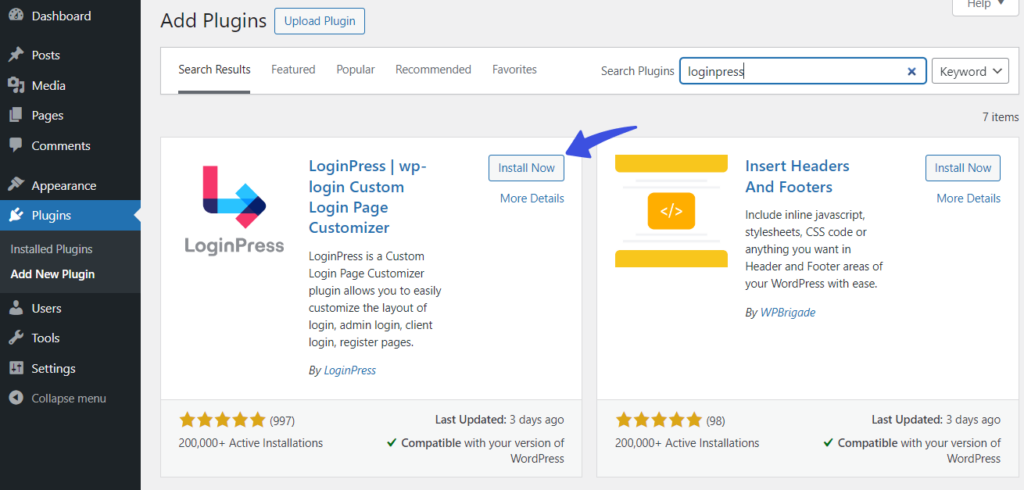Image resolution: width=1024 pixels, height=490 pixels.
Task: Click the LoginPress plugin logo
Action: click(x=234, y=208)
